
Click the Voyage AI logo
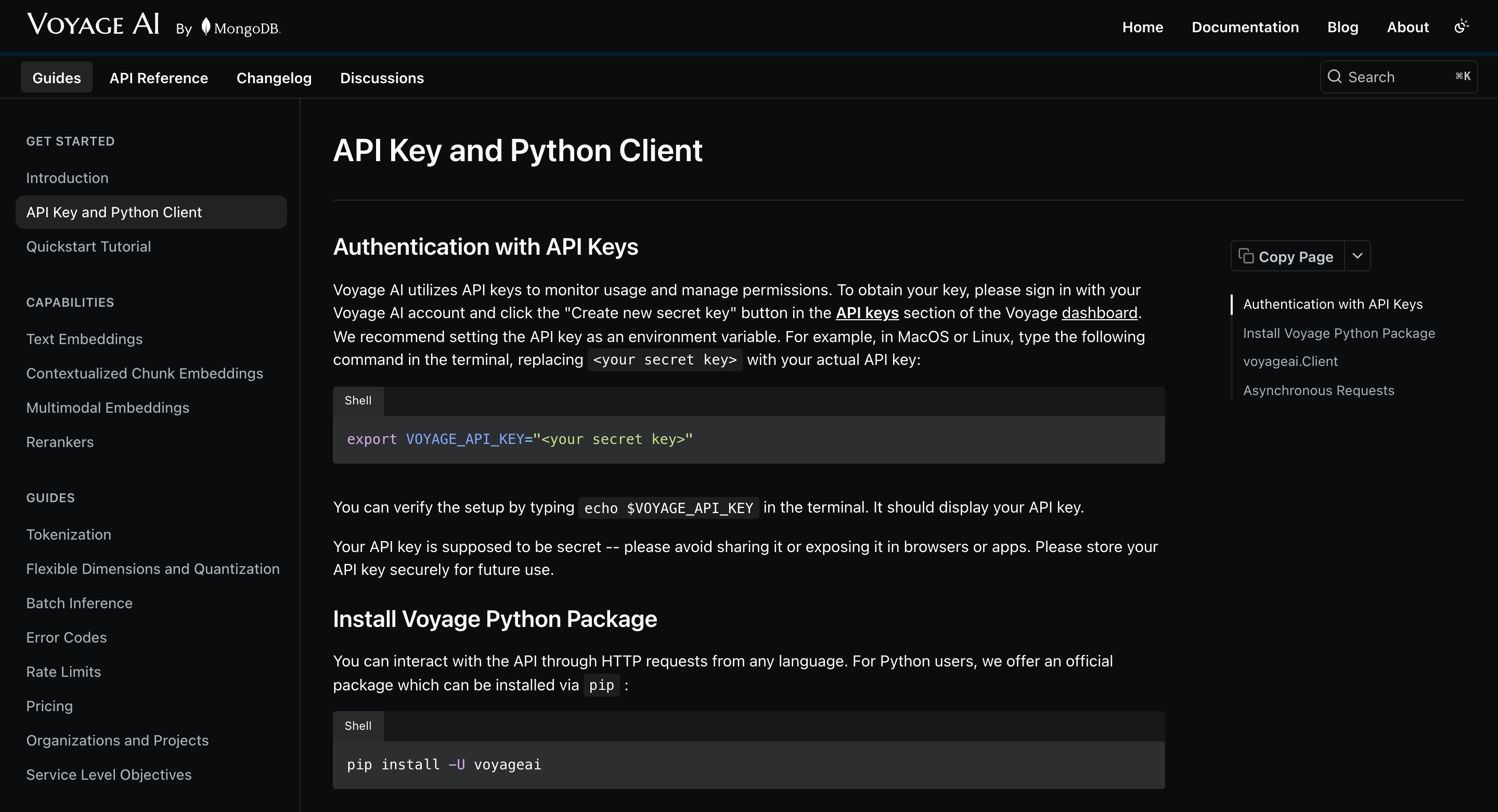click(93, 25)
